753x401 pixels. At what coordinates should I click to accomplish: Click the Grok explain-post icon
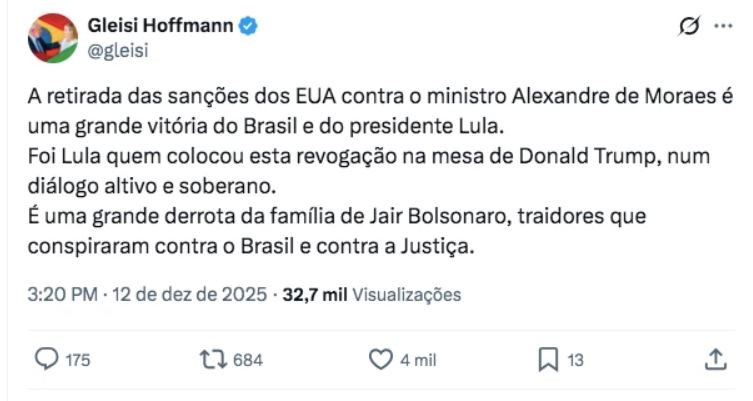point(686,28)
